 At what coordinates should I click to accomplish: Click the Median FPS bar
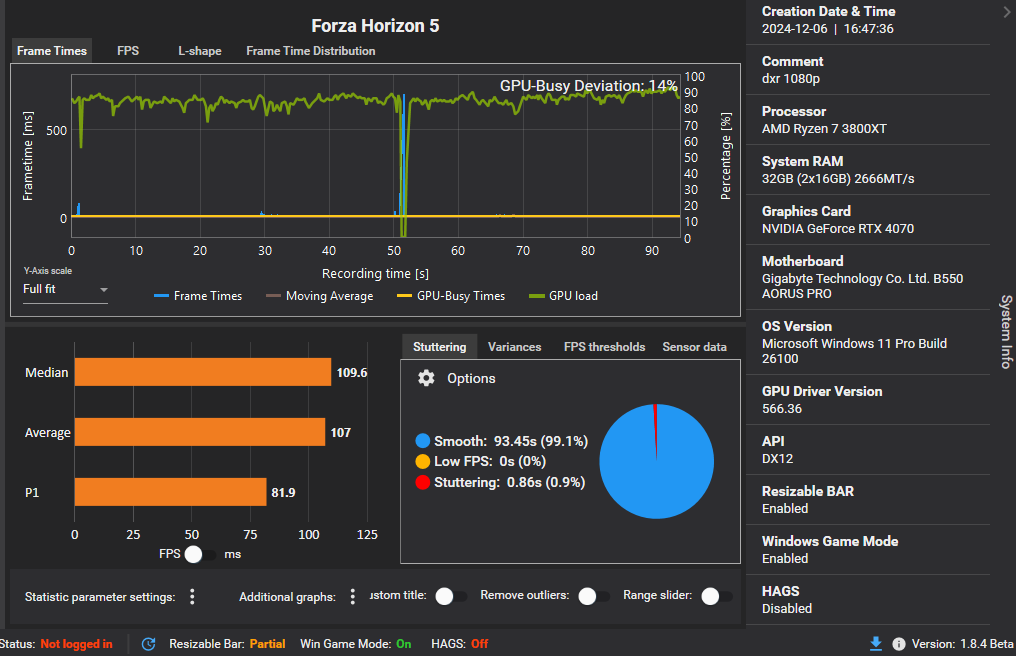[x=203, y=372]
